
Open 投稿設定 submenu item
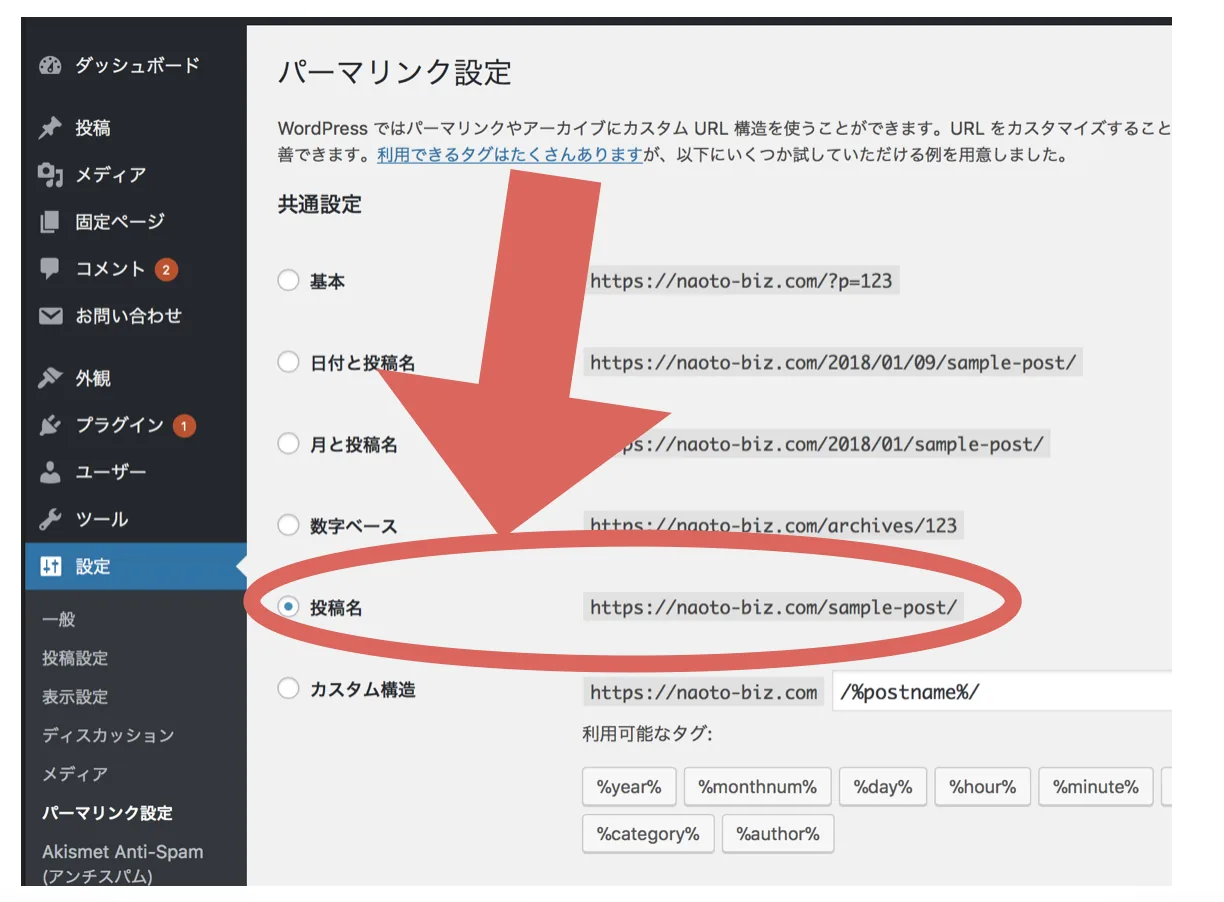(x=75, y=658)
